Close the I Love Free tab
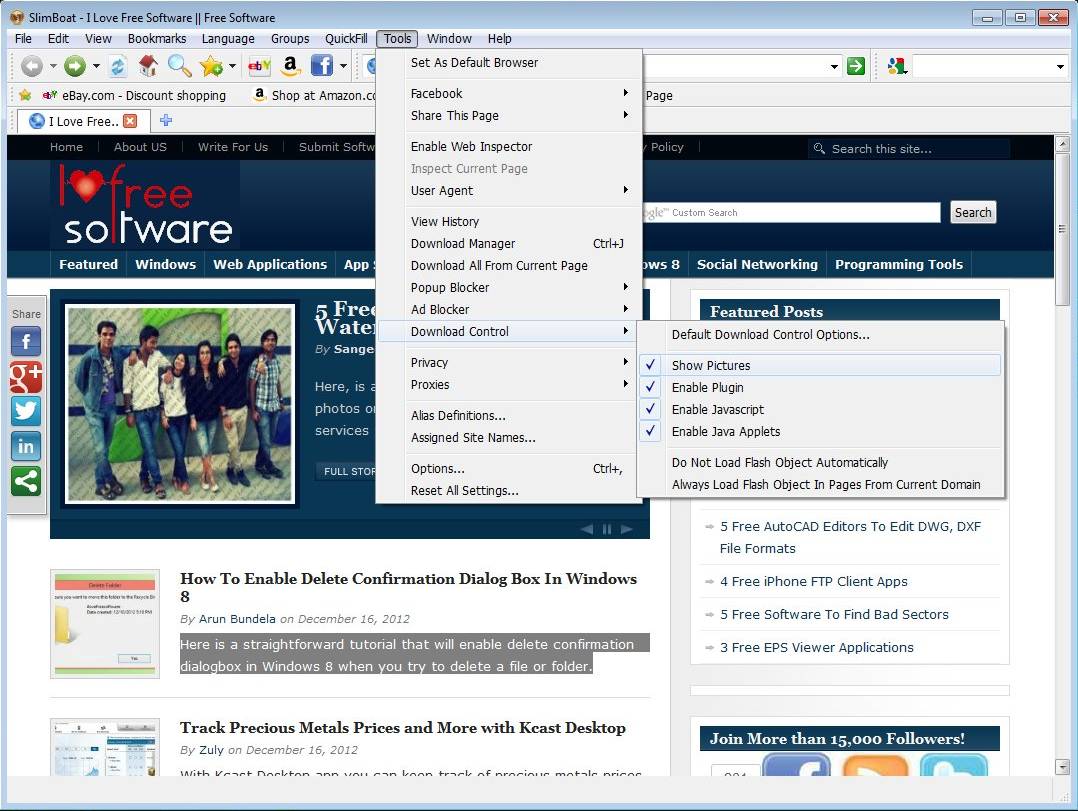This screenshot has height=811, width=1078. pos(130,121)
